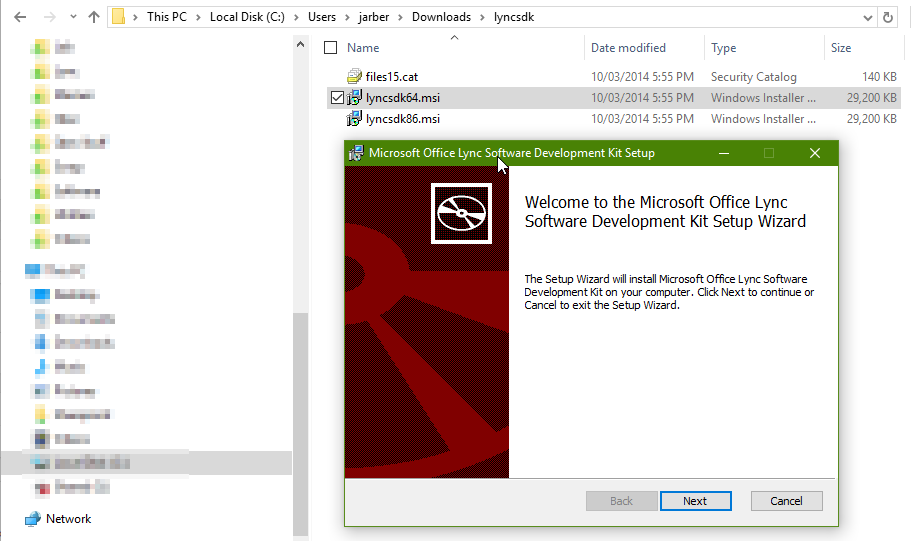Click the setup dialog title bar icon
Screen dimensions: 911x541
tap(356, 153)
